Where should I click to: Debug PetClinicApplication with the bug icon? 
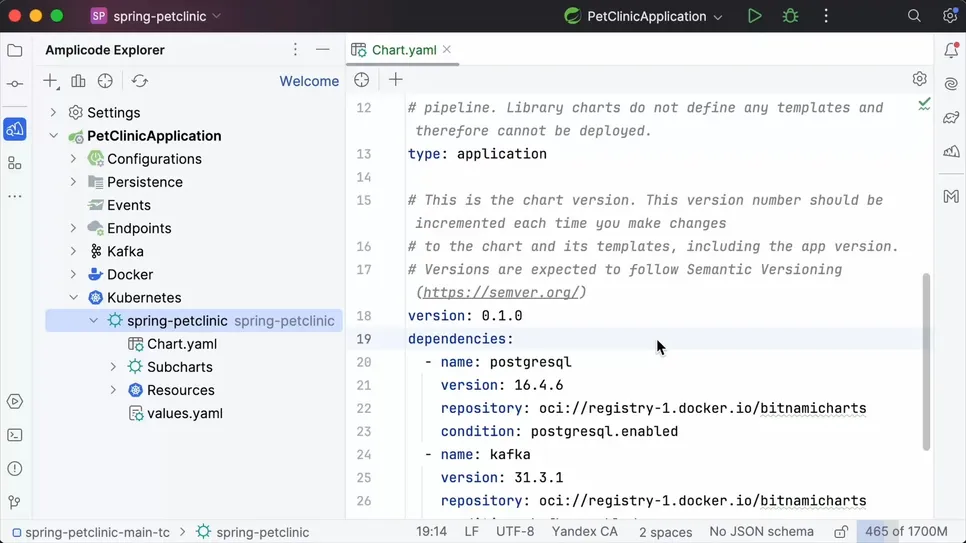[790, 16]
